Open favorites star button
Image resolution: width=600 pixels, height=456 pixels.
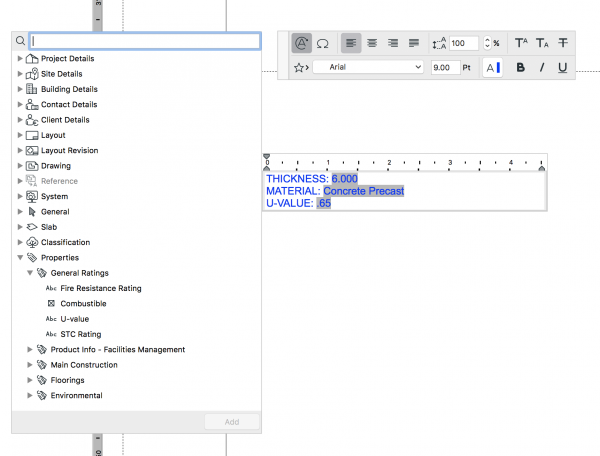pos(301,68)
